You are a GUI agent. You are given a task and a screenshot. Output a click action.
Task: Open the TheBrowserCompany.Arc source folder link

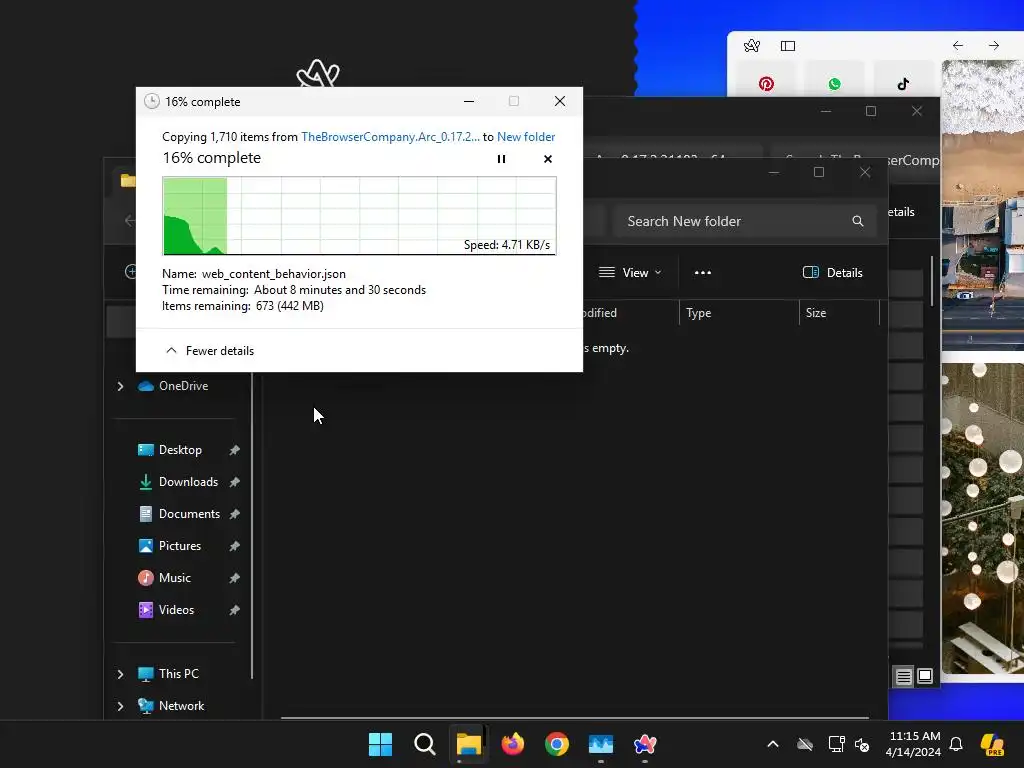[390, 136]
